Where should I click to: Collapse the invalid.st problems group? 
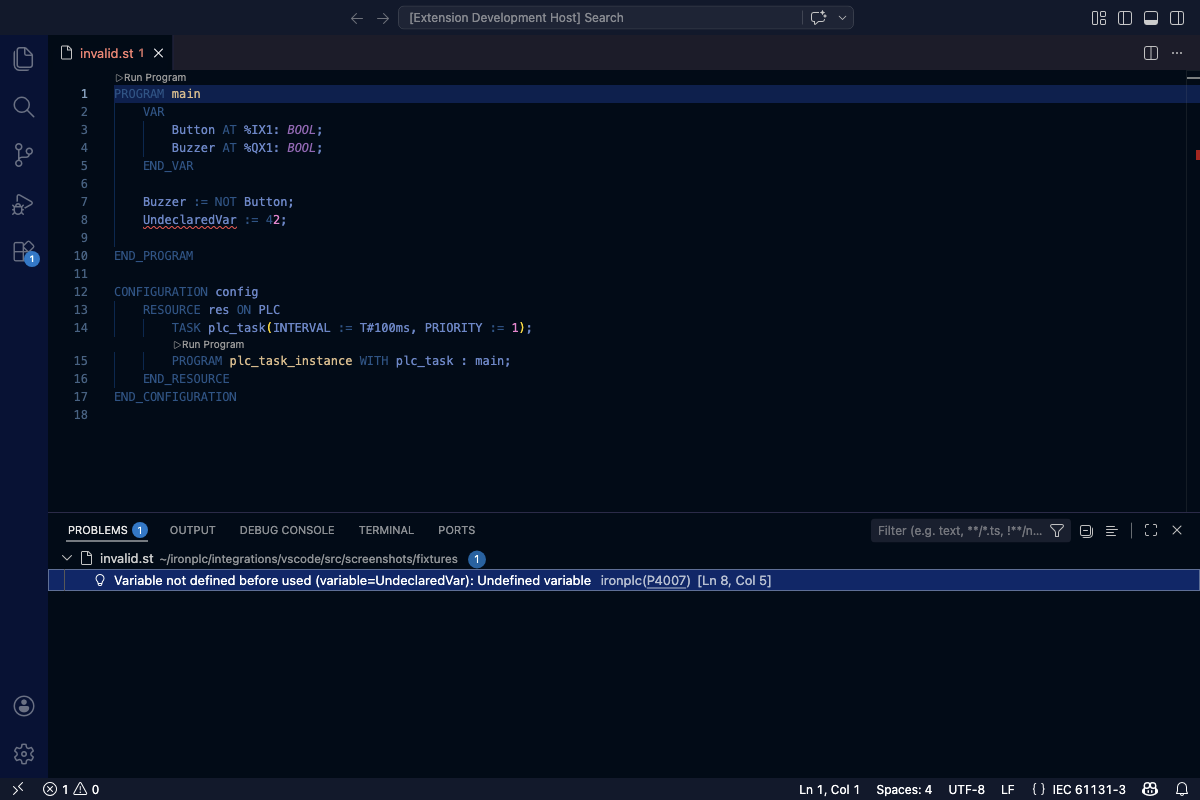pos(67,559)
